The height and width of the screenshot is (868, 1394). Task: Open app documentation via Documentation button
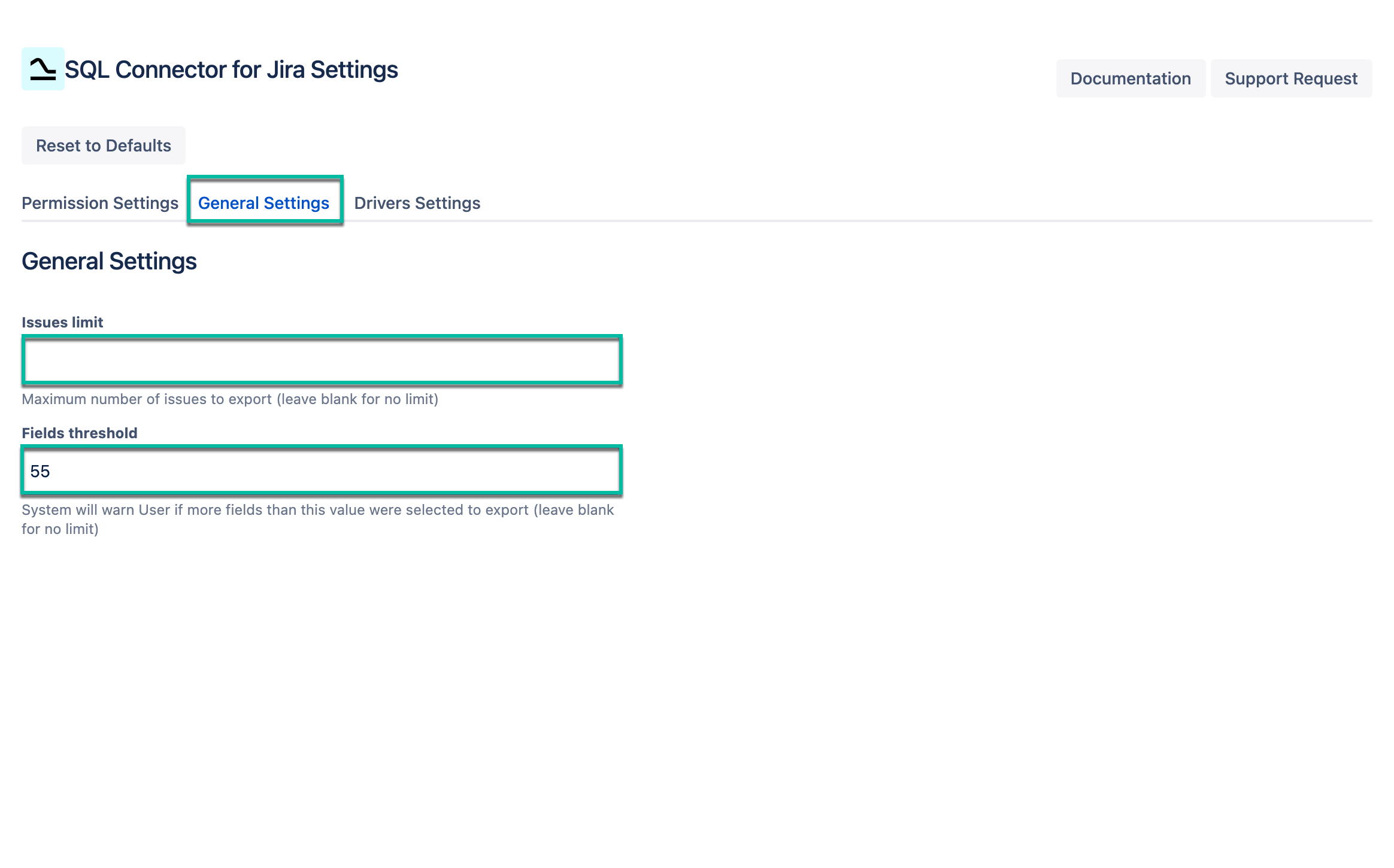tap(1129, 78)
